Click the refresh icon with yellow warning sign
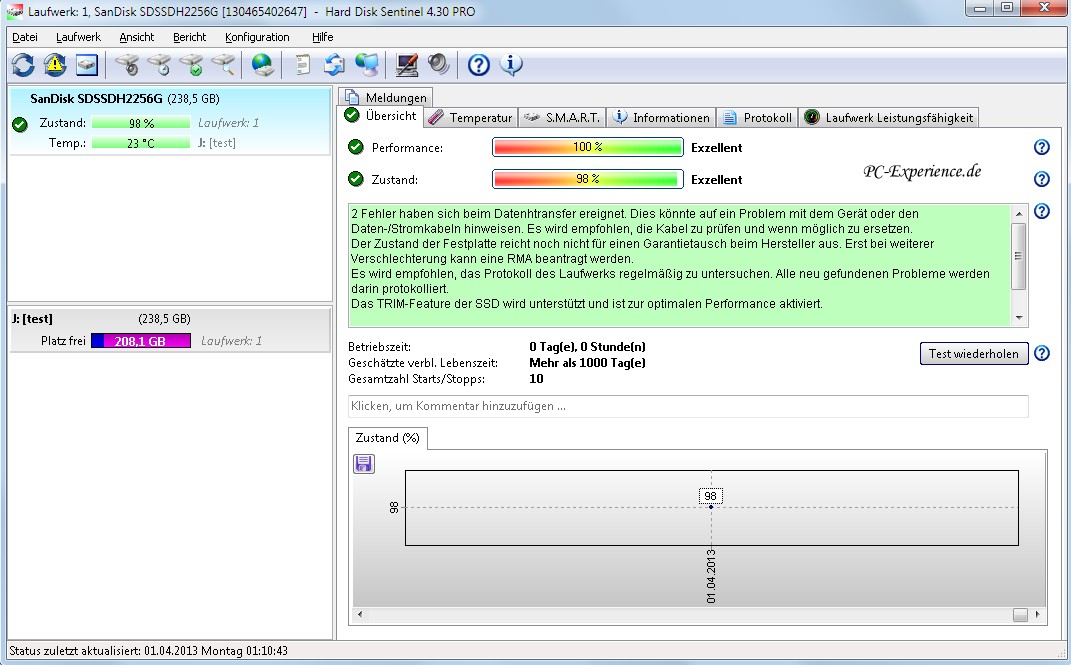This screenshot has width=1071, height=665. pyautogui.click(x=55, y=65)
